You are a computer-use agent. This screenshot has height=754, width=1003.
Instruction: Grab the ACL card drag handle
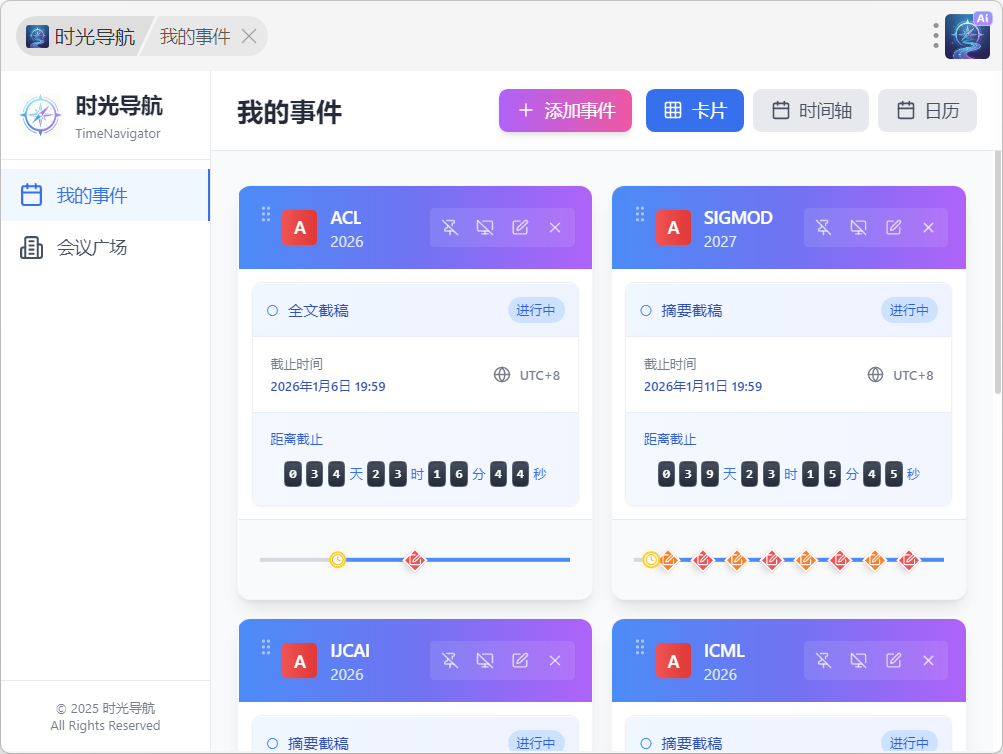click(x=266, y=214)
